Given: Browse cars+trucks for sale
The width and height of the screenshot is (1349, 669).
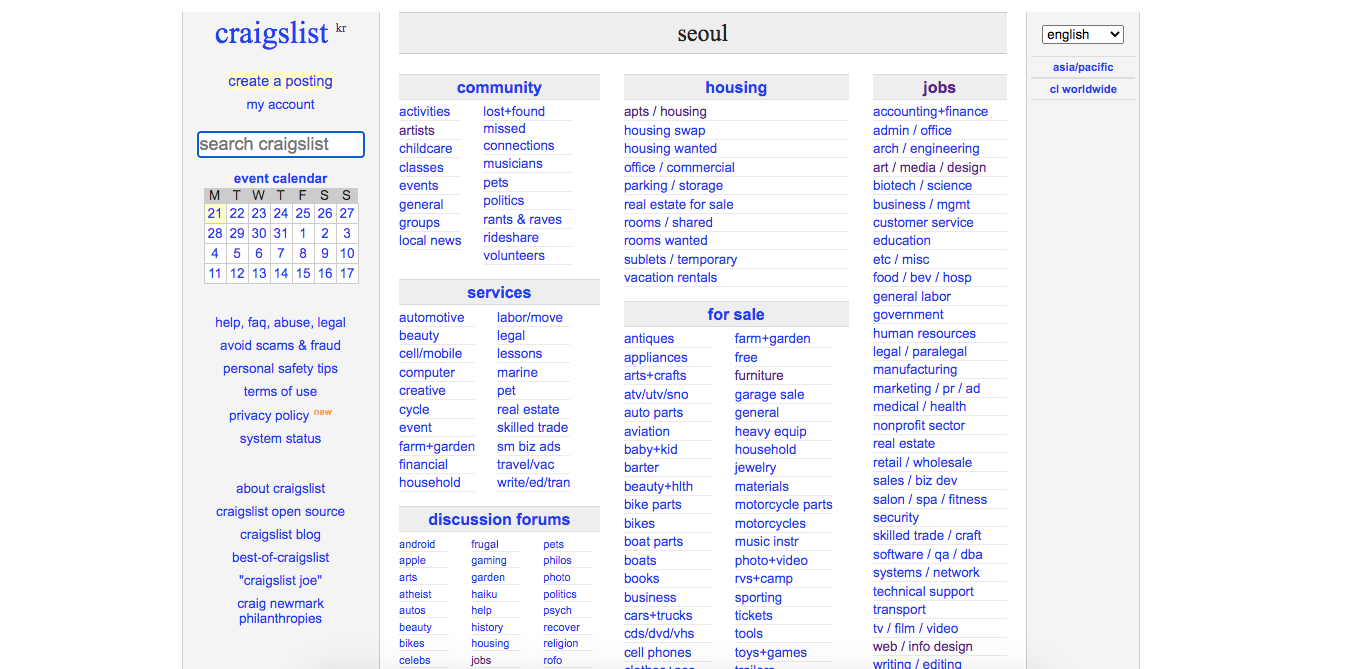Looking at the screenshot, I should [658, 615].
